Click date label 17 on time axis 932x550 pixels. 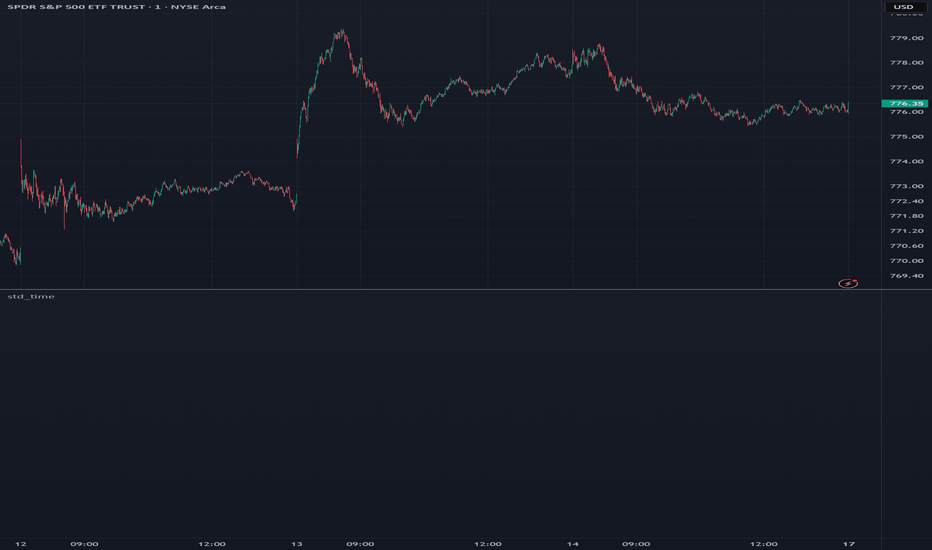[849, 544]
